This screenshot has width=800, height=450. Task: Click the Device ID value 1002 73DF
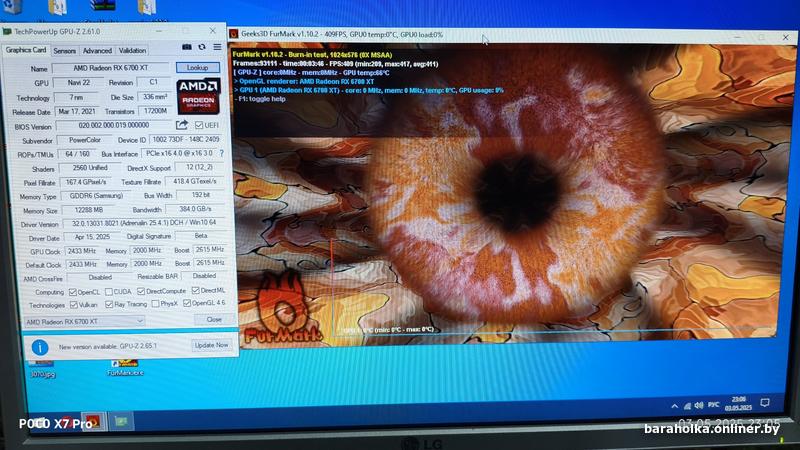pyautogui.click(x=186, y=139)
